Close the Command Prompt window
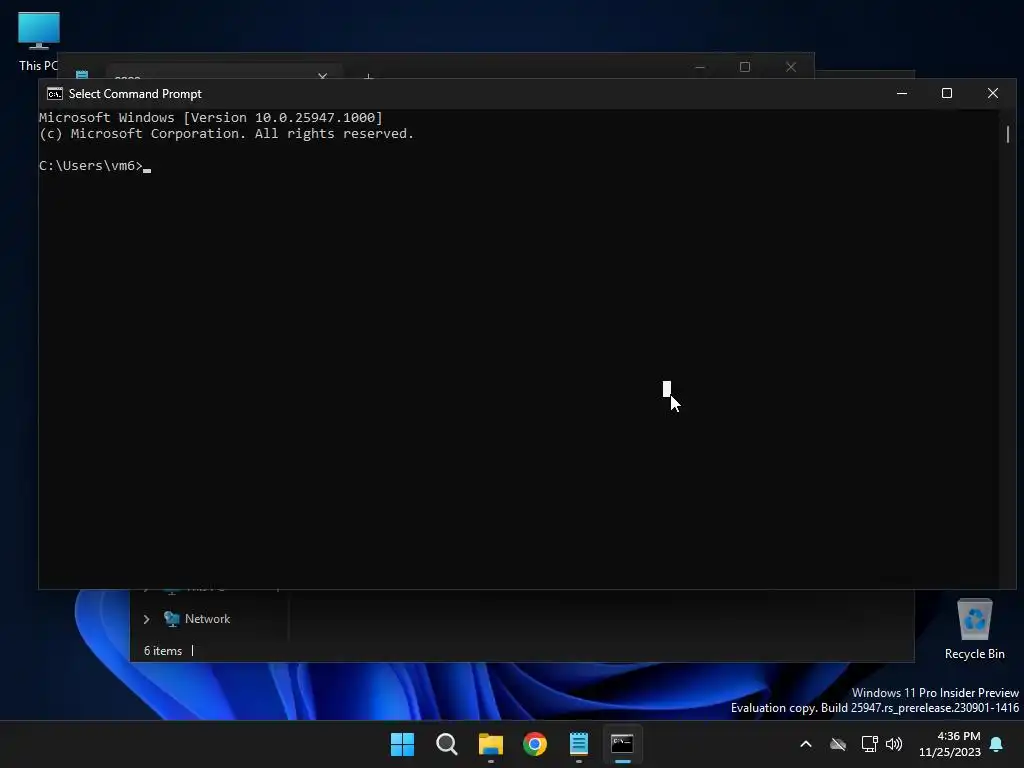The width and height of the screenshot is (1024, 768). coord(993,93)
